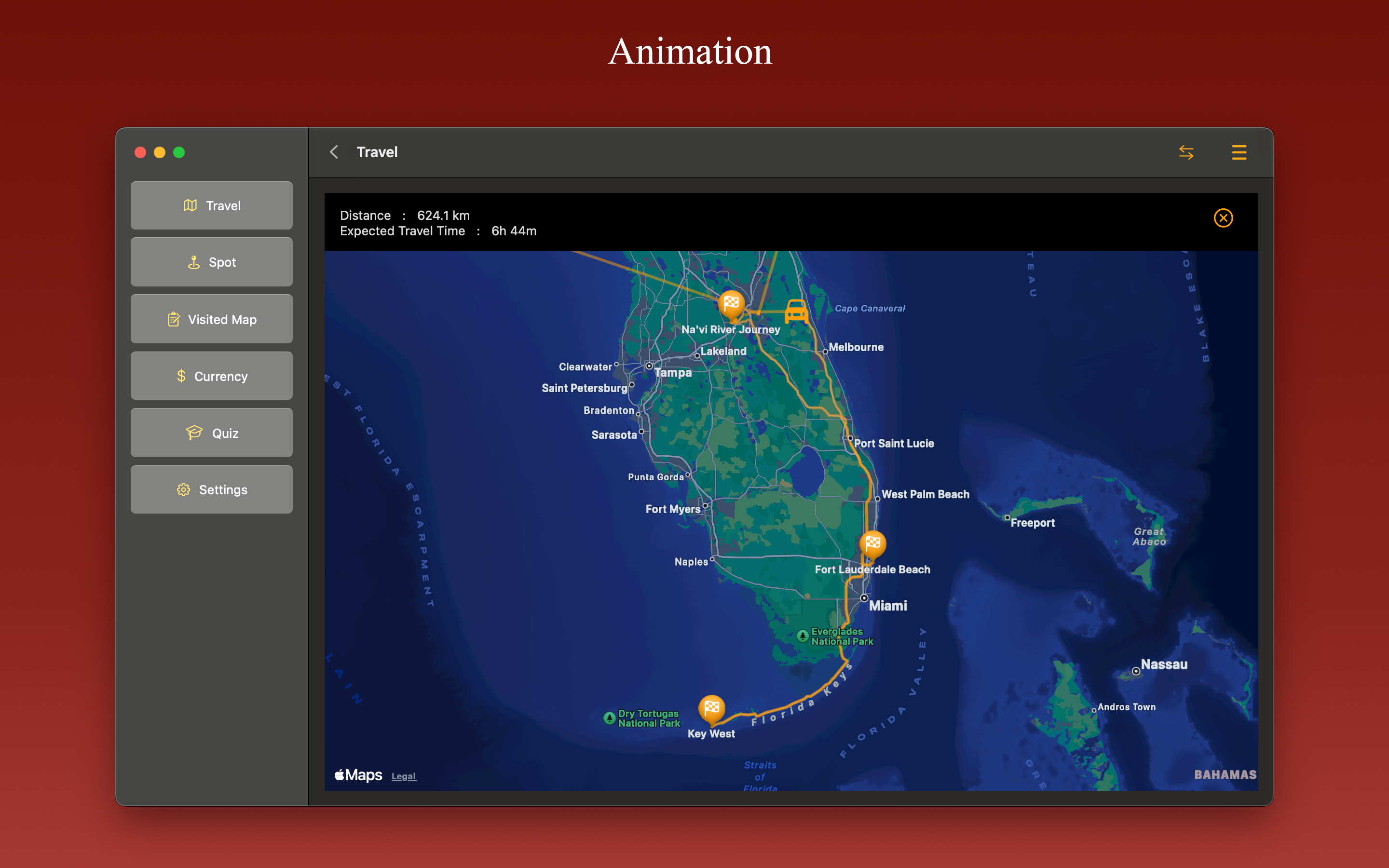Select the Key West flag pin

tap(712, 709)
